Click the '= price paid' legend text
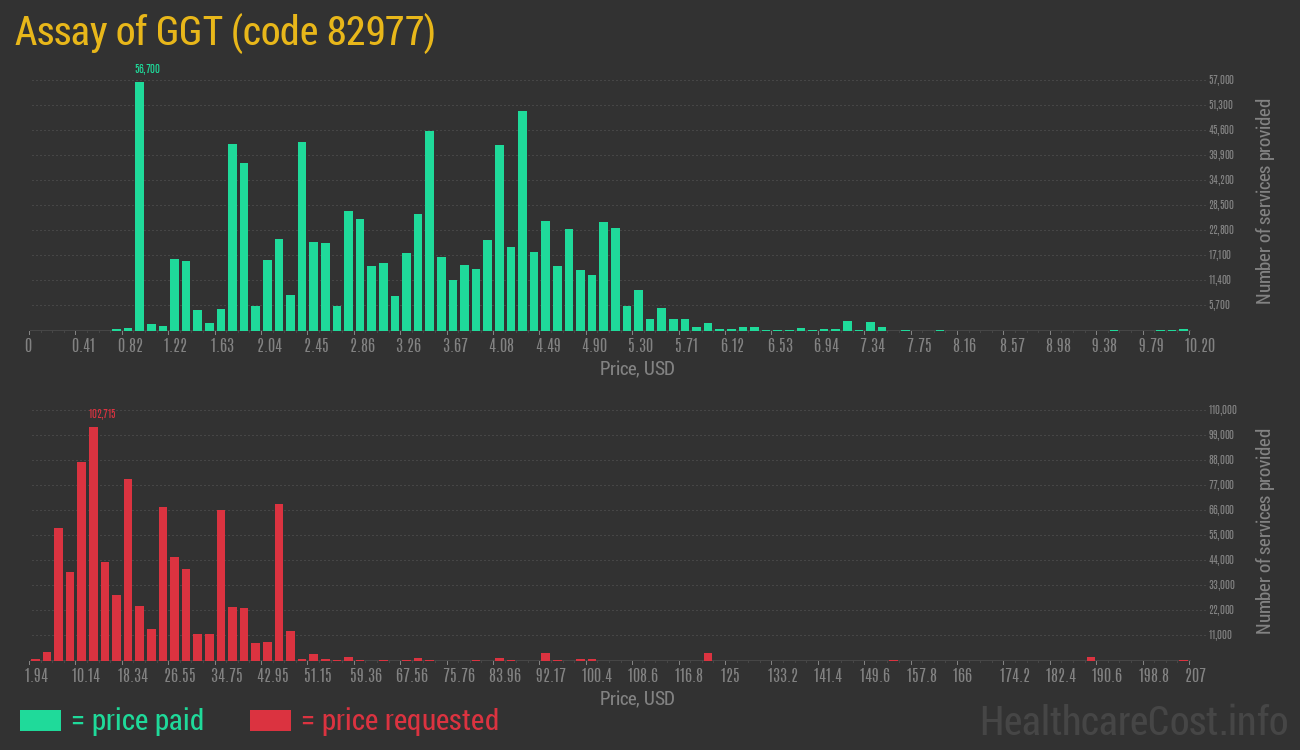The image size is (1300, 750). [138, 720]
